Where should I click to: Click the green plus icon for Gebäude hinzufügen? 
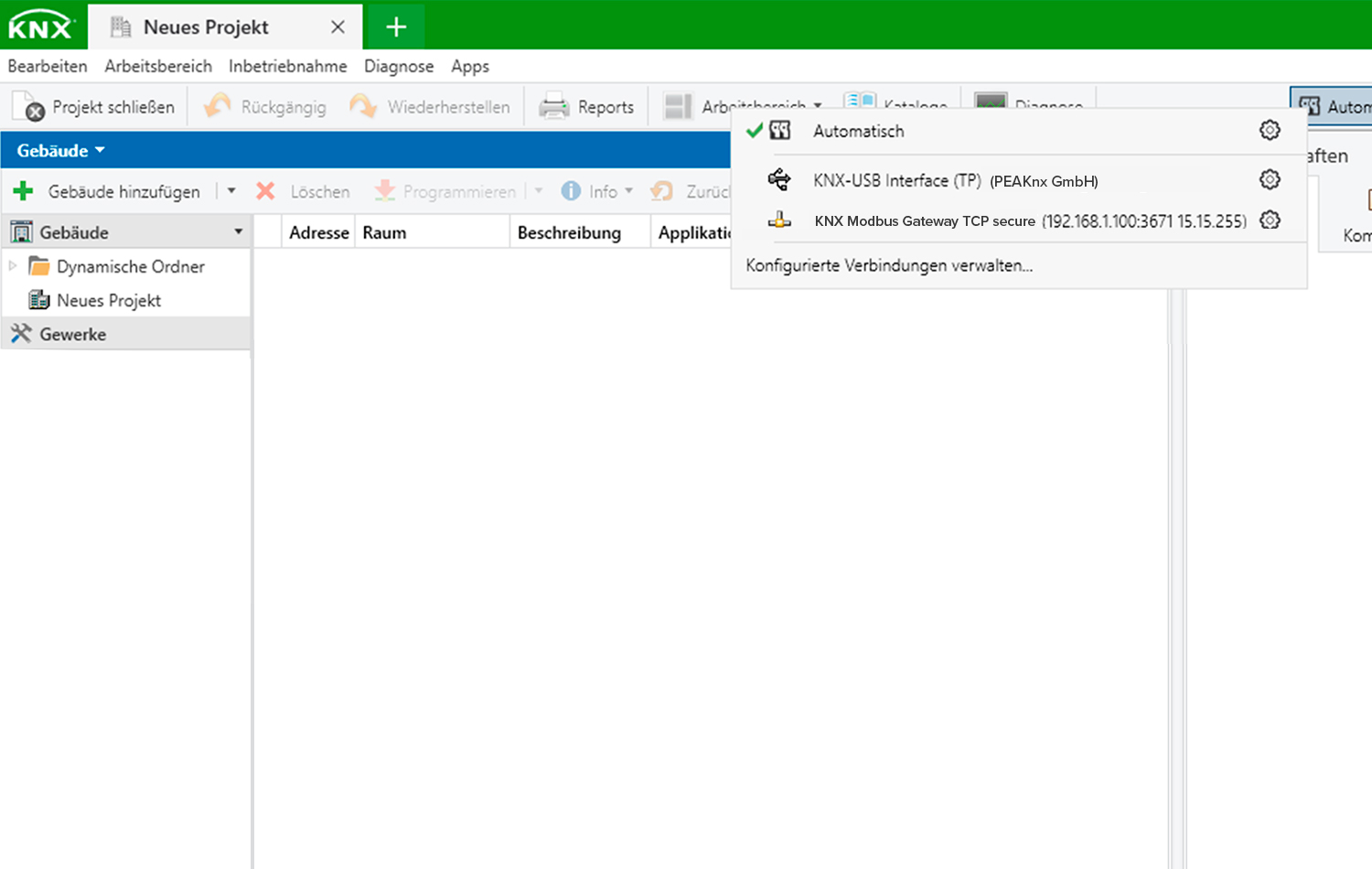point(23,191)
